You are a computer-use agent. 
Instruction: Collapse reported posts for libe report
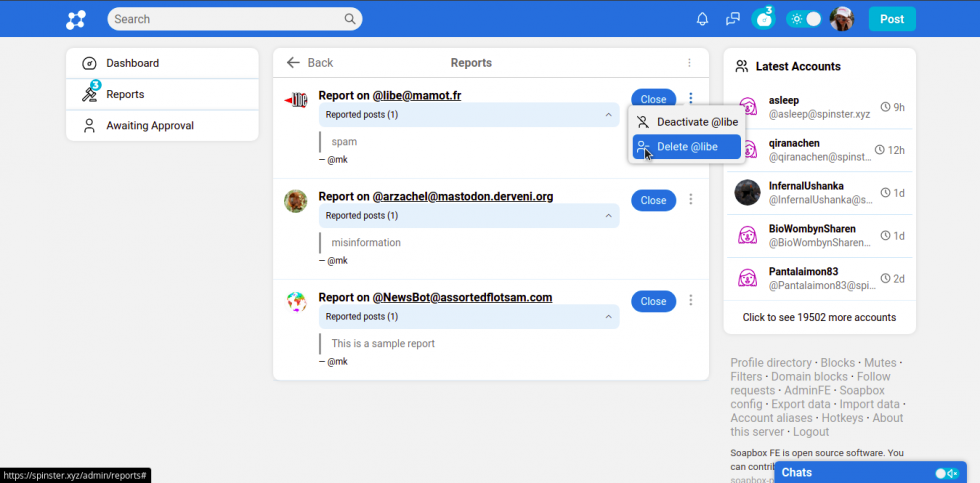(608, 115)
